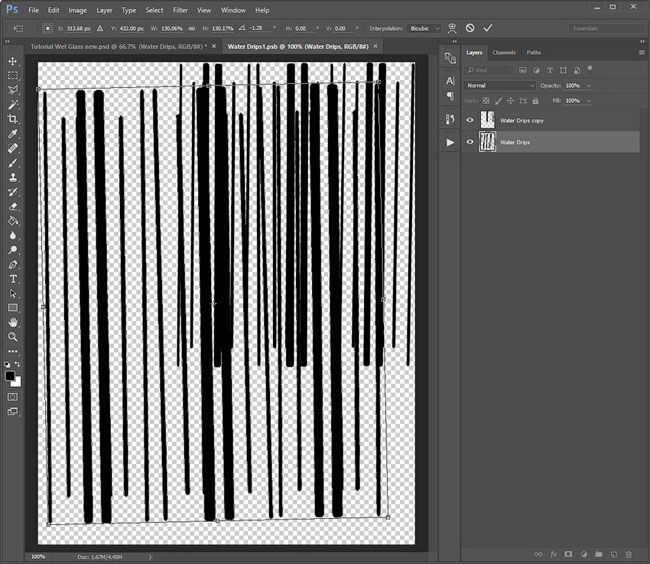This screenshot has height=564, width=650.
Task: Select the Brush tool
Action: (x=13, y=162)
